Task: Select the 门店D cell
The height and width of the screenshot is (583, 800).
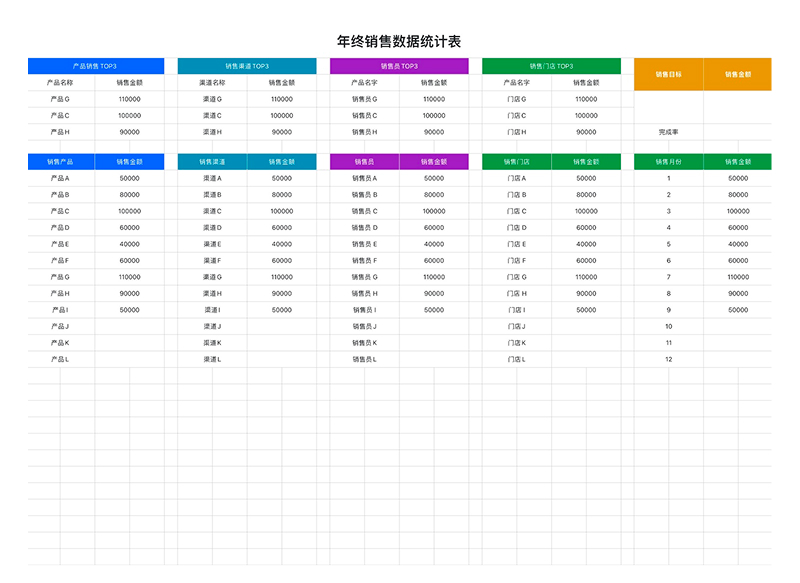Action: click(516, 227)
